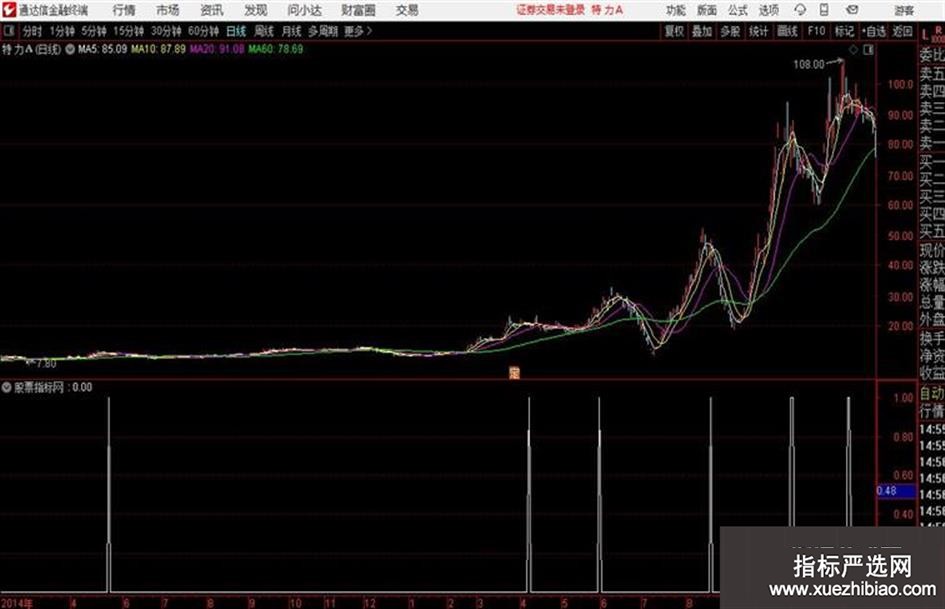
Task: Click the MA60: 78.69 indicator value
Action: pos(275,49)
